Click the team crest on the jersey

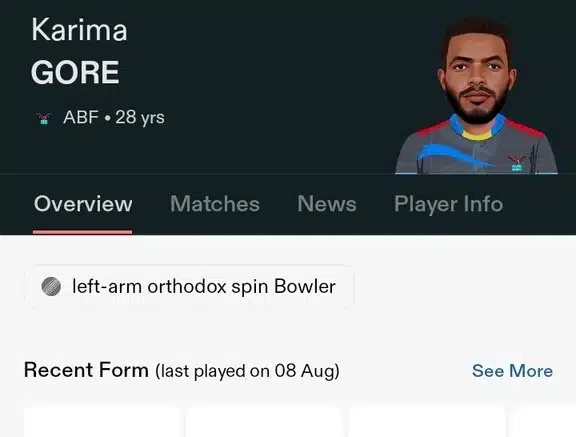click(x=516, y=163)
